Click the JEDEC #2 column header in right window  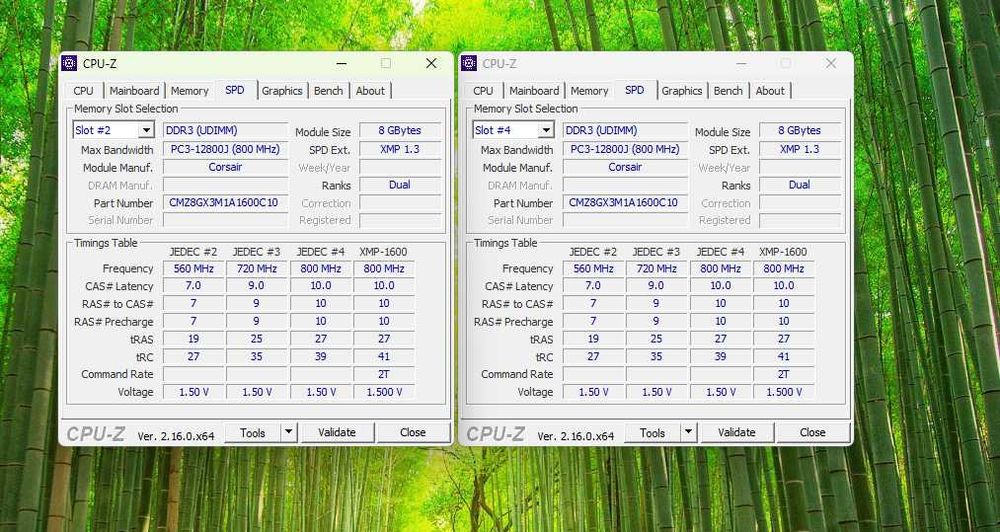[593, 252]
